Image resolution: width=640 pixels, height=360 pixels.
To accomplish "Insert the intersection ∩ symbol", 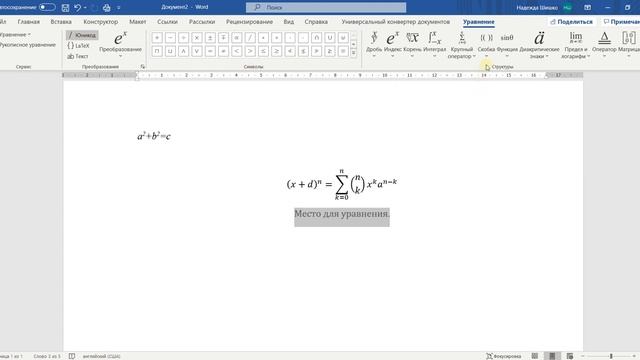I will (x=316, y=38).
